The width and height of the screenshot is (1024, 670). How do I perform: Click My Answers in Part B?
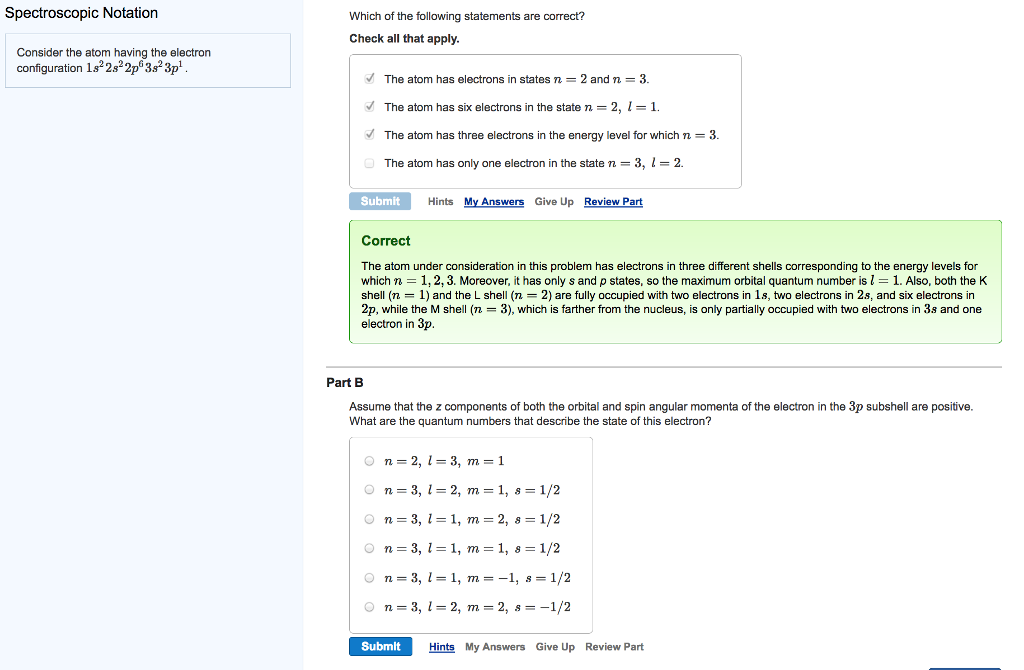coord(495,647)
